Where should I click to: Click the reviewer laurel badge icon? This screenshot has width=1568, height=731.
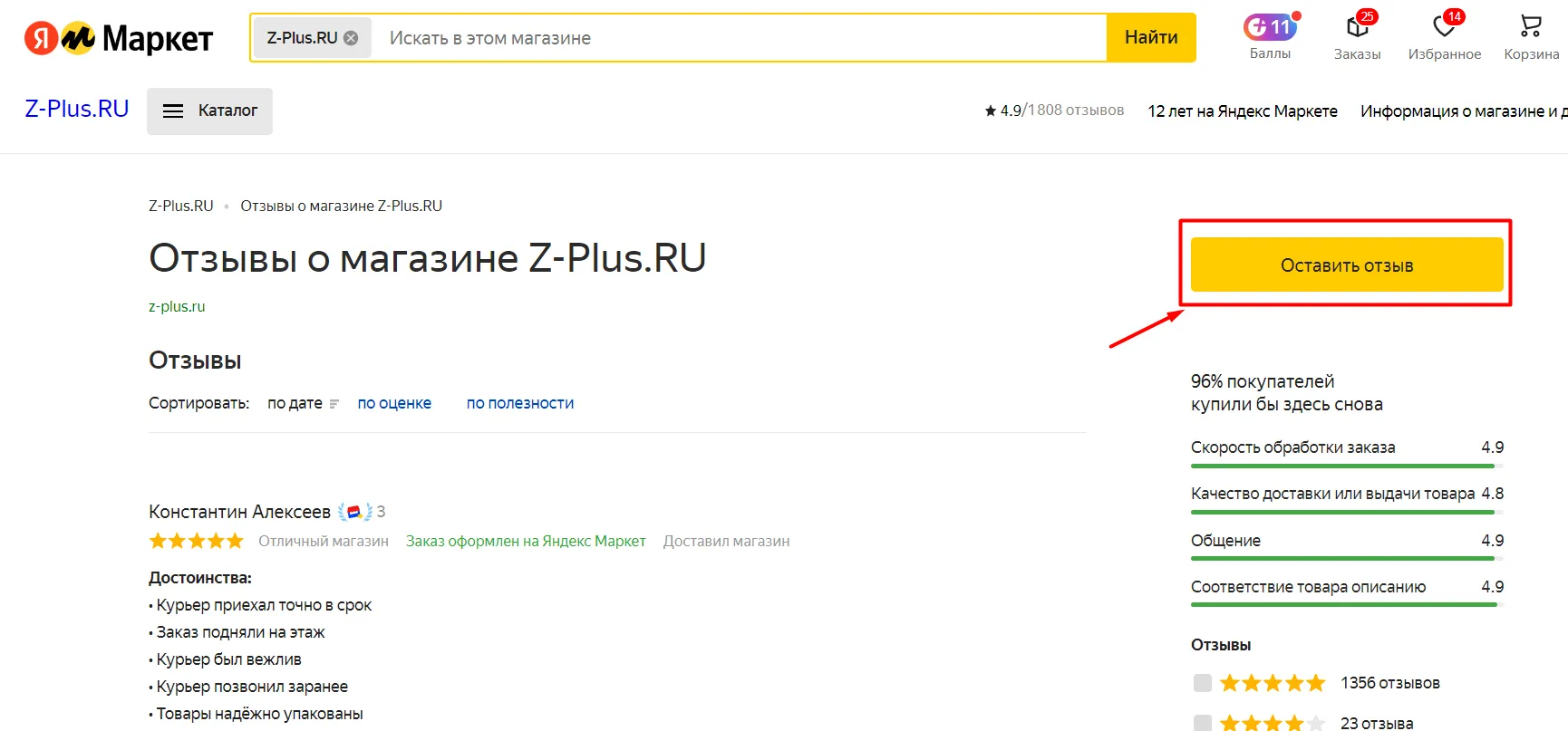click(x=354, y=512)
